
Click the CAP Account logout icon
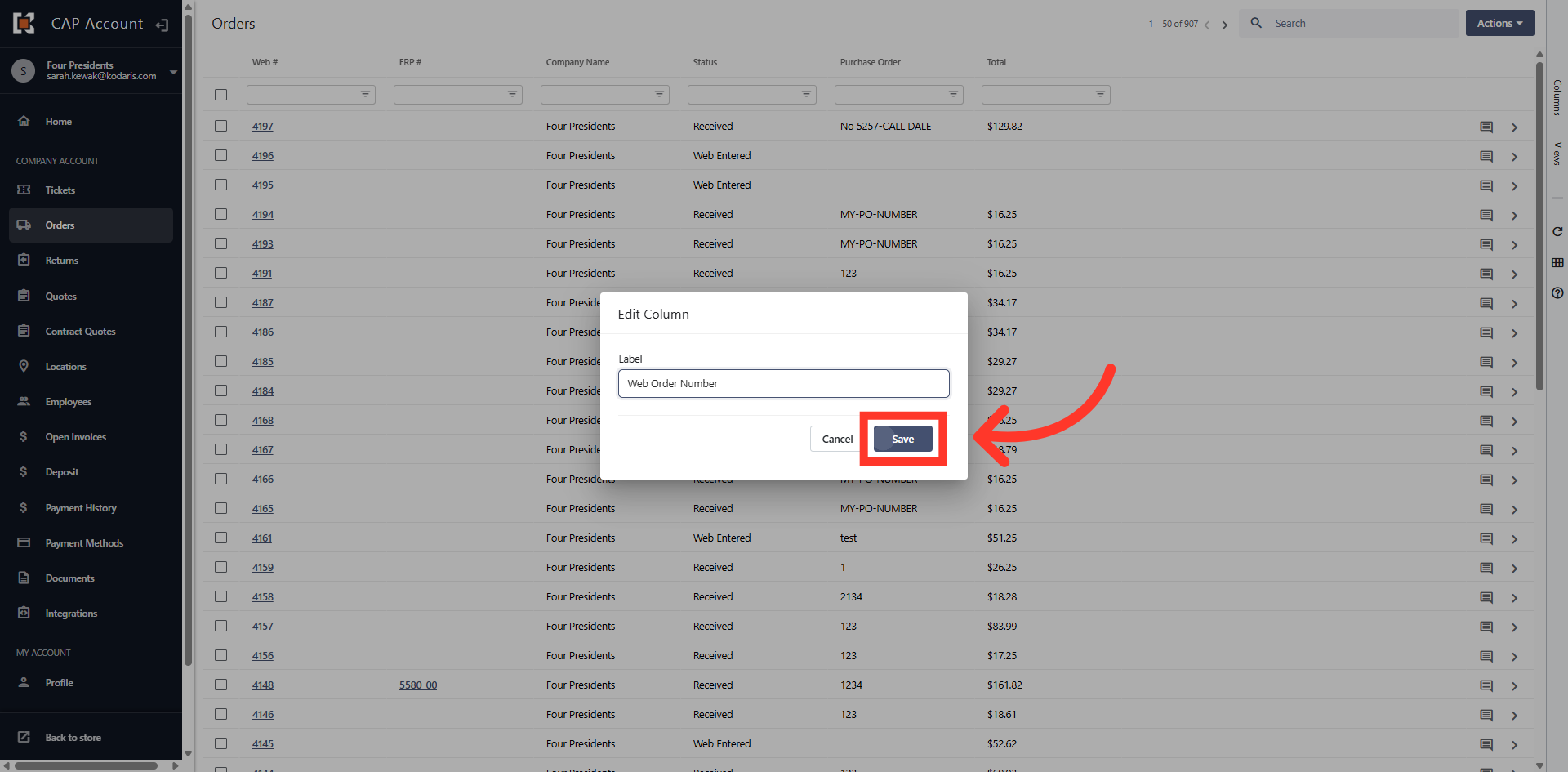click(x=162, y=25)
